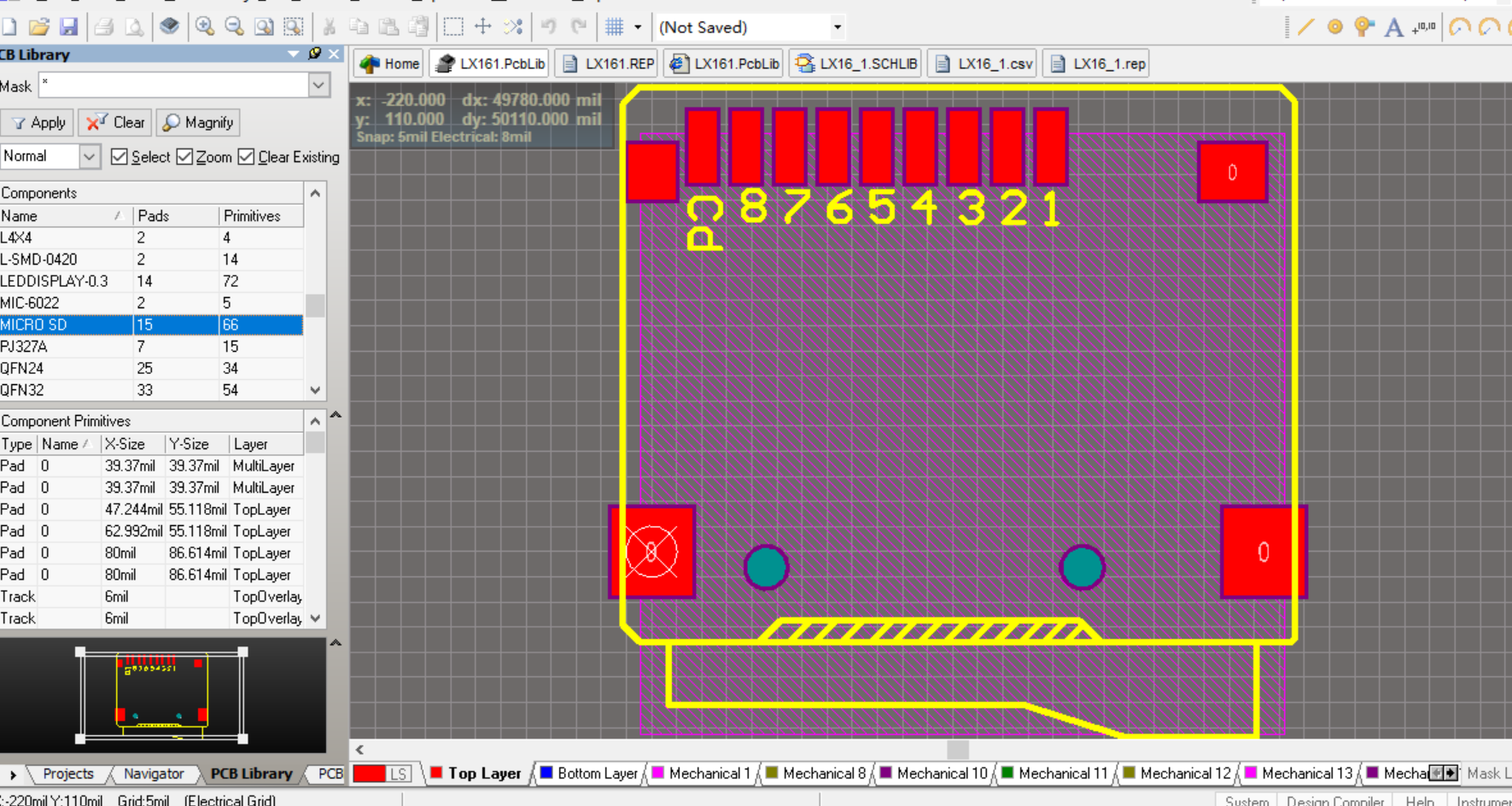Zoom in with the magnifier plus icon
Image resolution: width=1512 pixels, height=806 pixels.
pyautogui.click(x=204, y=26)
